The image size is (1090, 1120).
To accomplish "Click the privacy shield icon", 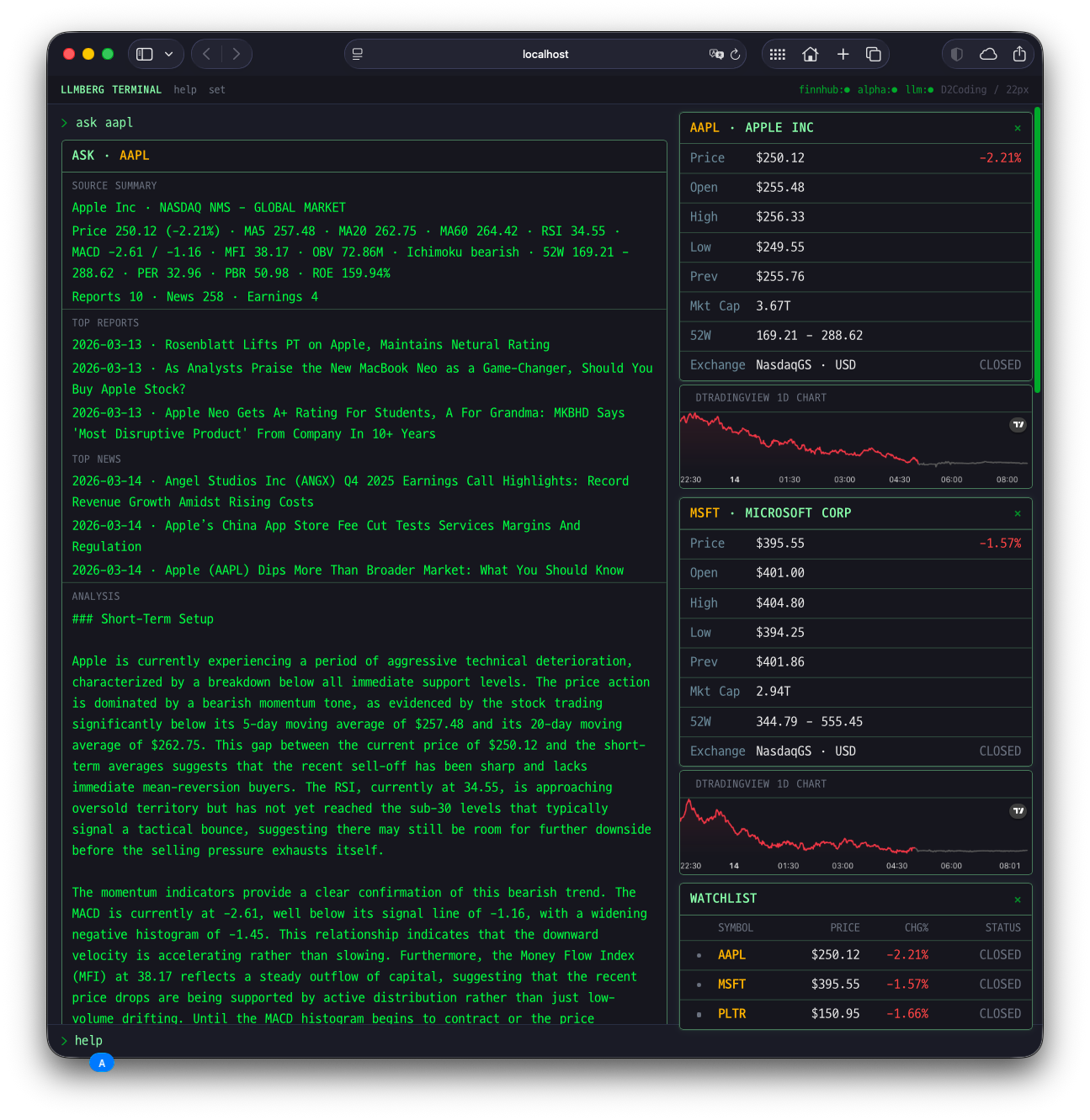I will click(x=957, y=54).
